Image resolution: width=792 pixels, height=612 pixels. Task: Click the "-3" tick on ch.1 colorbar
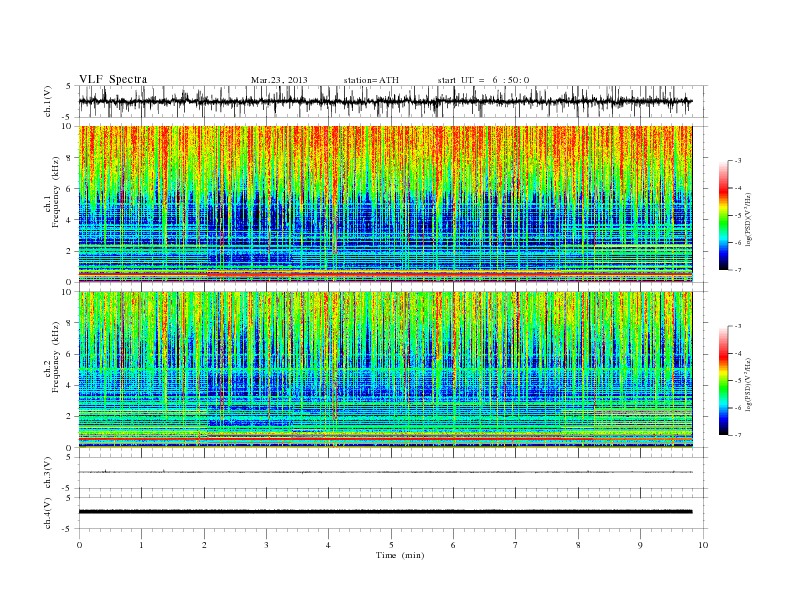pyautogui.click(x=737, y=161)
